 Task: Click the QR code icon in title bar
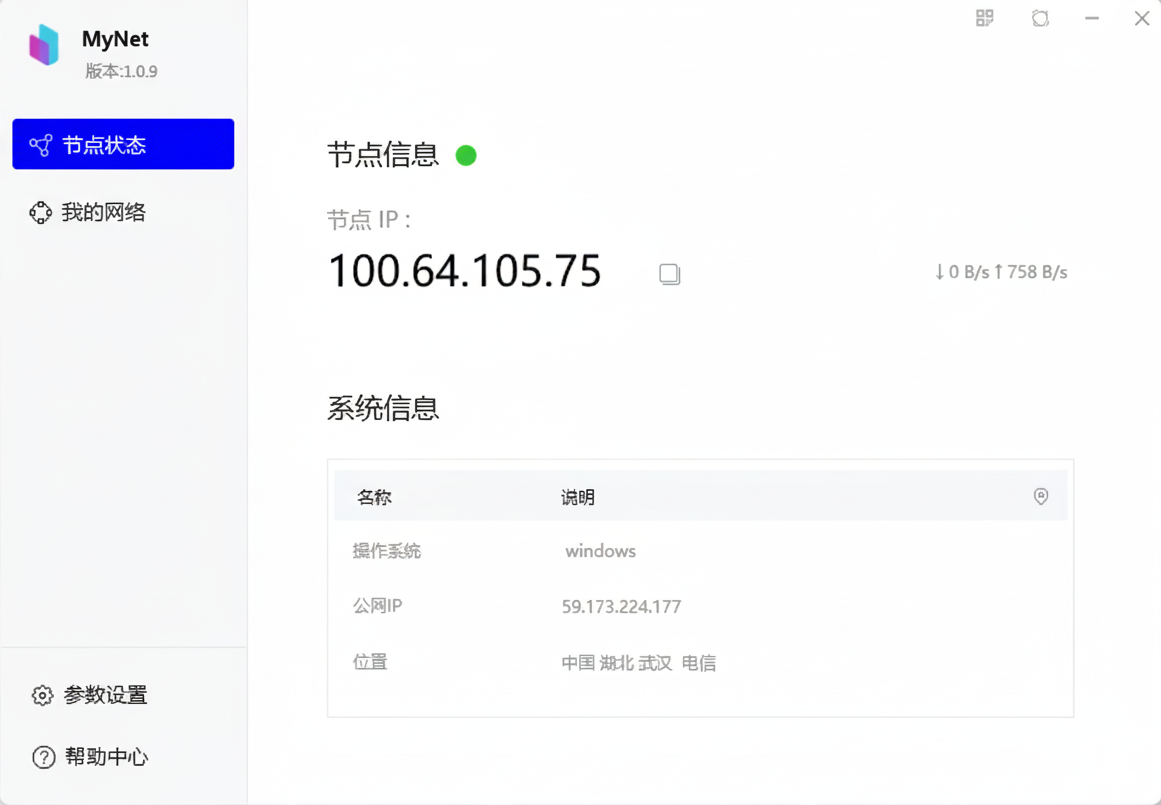click(985, 18)
